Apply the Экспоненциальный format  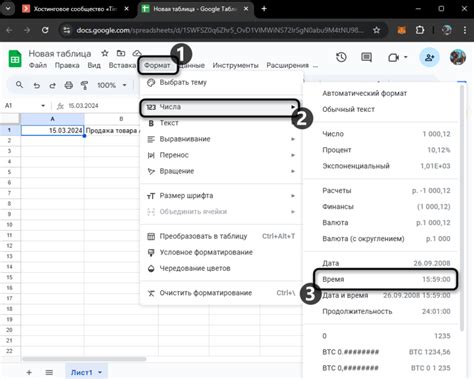pos(382,166)
